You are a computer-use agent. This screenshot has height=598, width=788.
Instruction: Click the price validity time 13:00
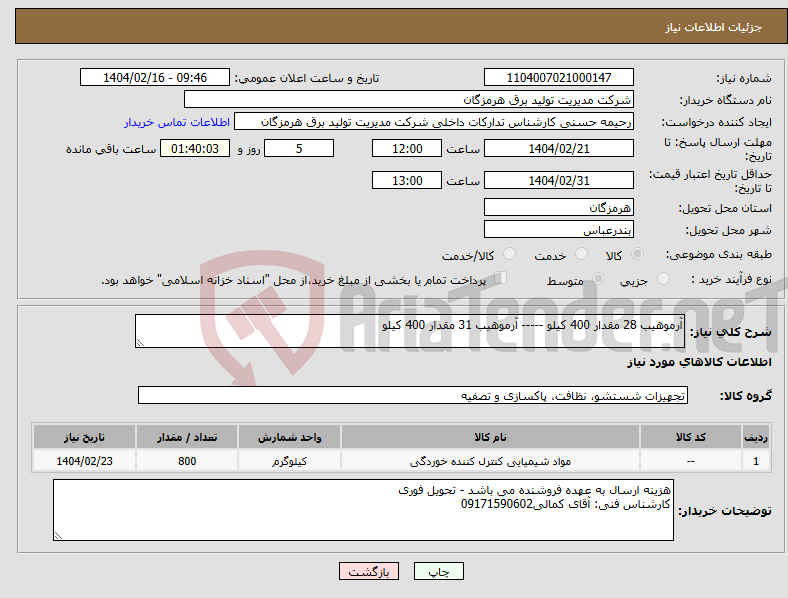tap(407, 180)
